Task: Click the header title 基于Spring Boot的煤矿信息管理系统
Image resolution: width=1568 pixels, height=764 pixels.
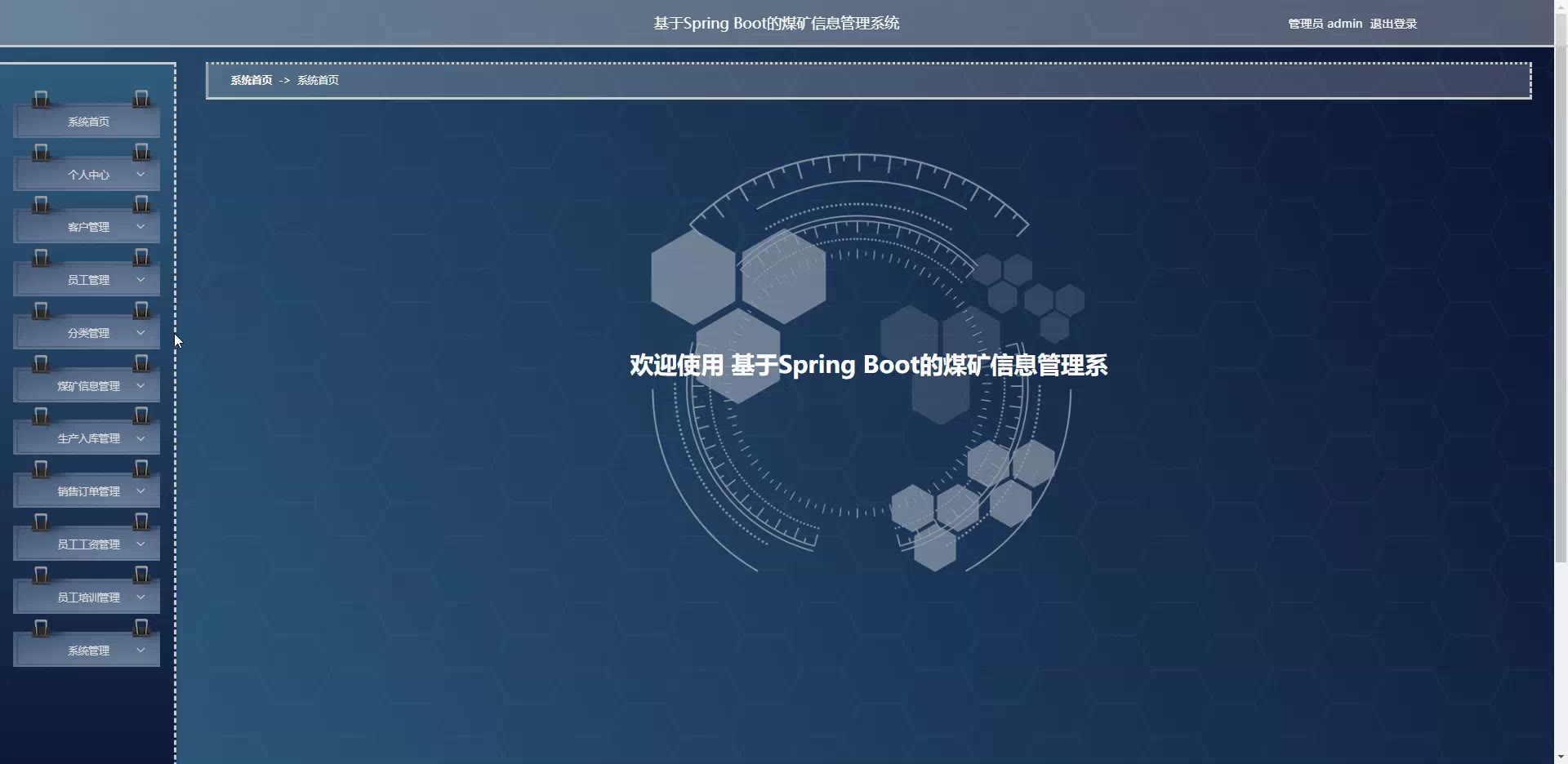Action: (776, 24)
